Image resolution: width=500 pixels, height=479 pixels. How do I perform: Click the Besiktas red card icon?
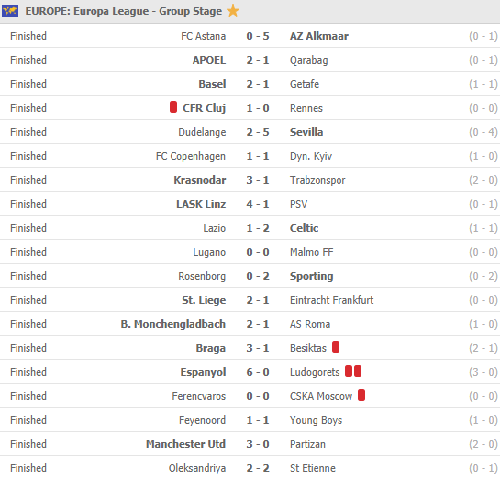(x=336, y=347)
